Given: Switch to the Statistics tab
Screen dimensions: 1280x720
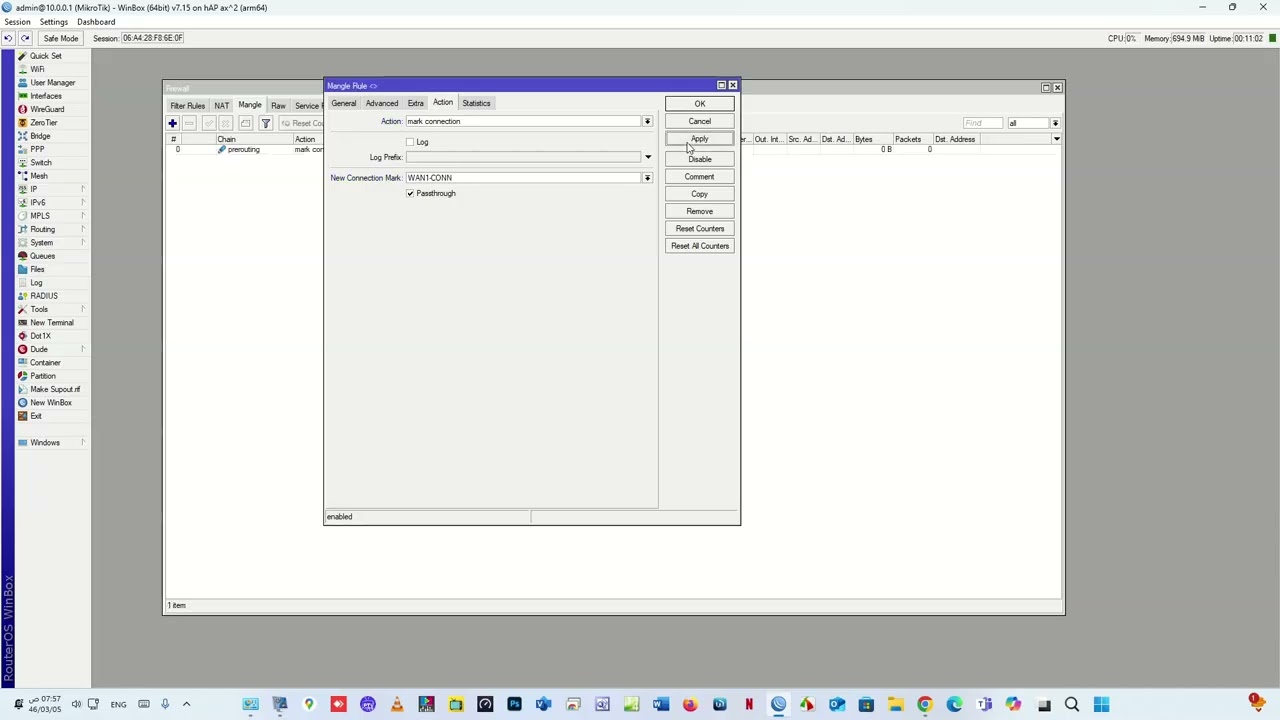Looking at the screenshot, I should (x=476, y=103).
